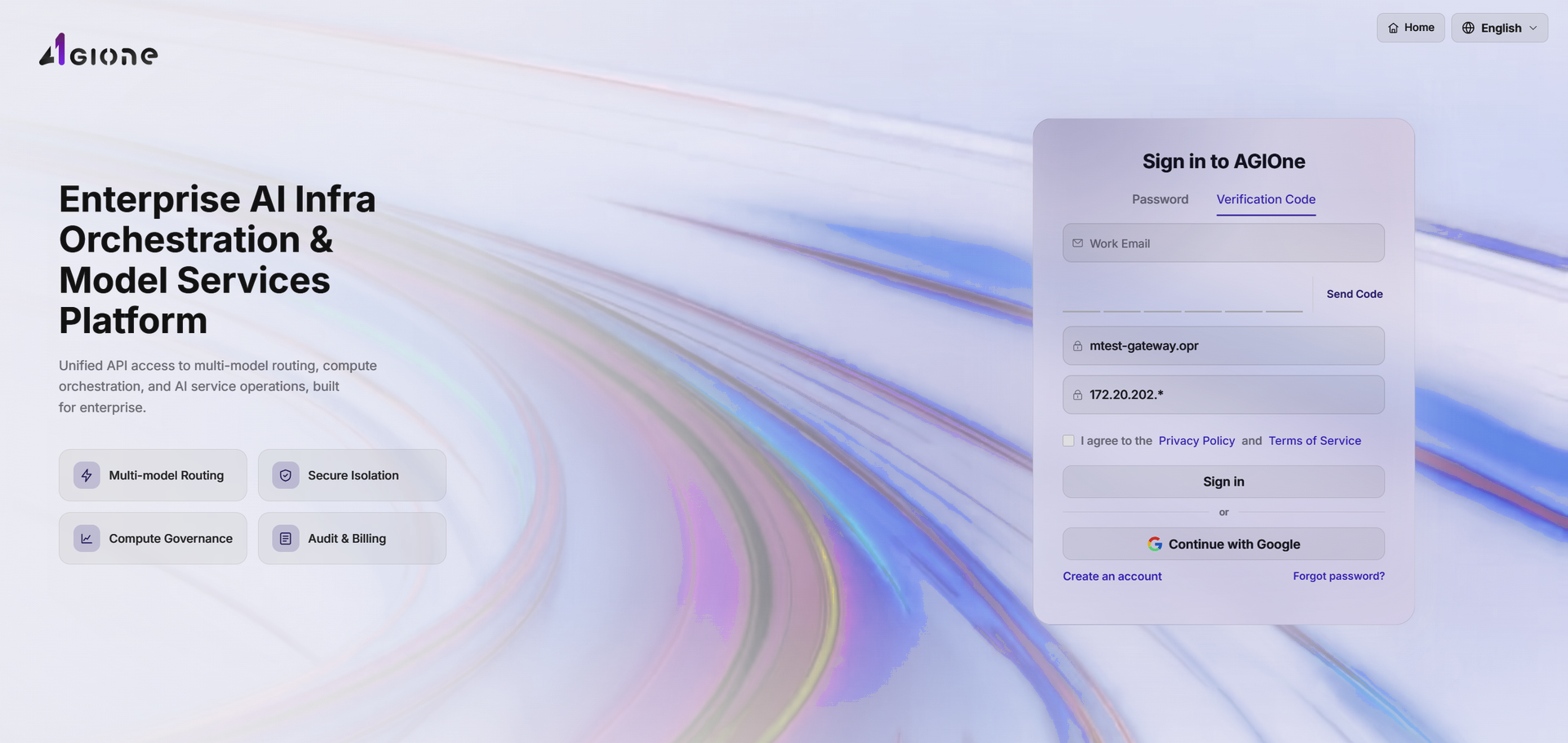Viewport: 1568px width, 743px height.
Task: Click the Secure Isolation feature card
Action: (352, 475)
